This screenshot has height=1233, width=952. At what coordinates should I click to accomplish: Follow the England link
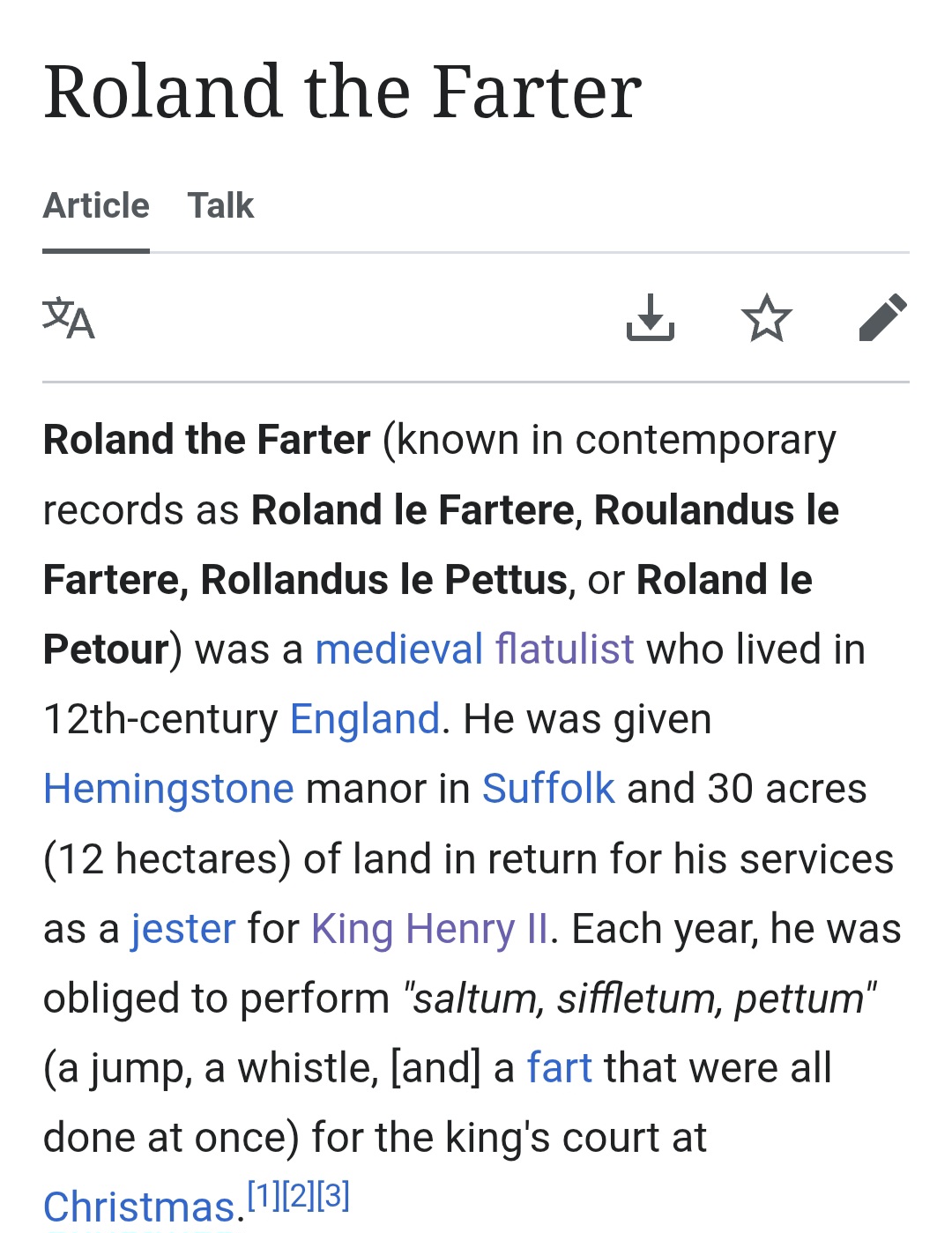click(364, 719)
